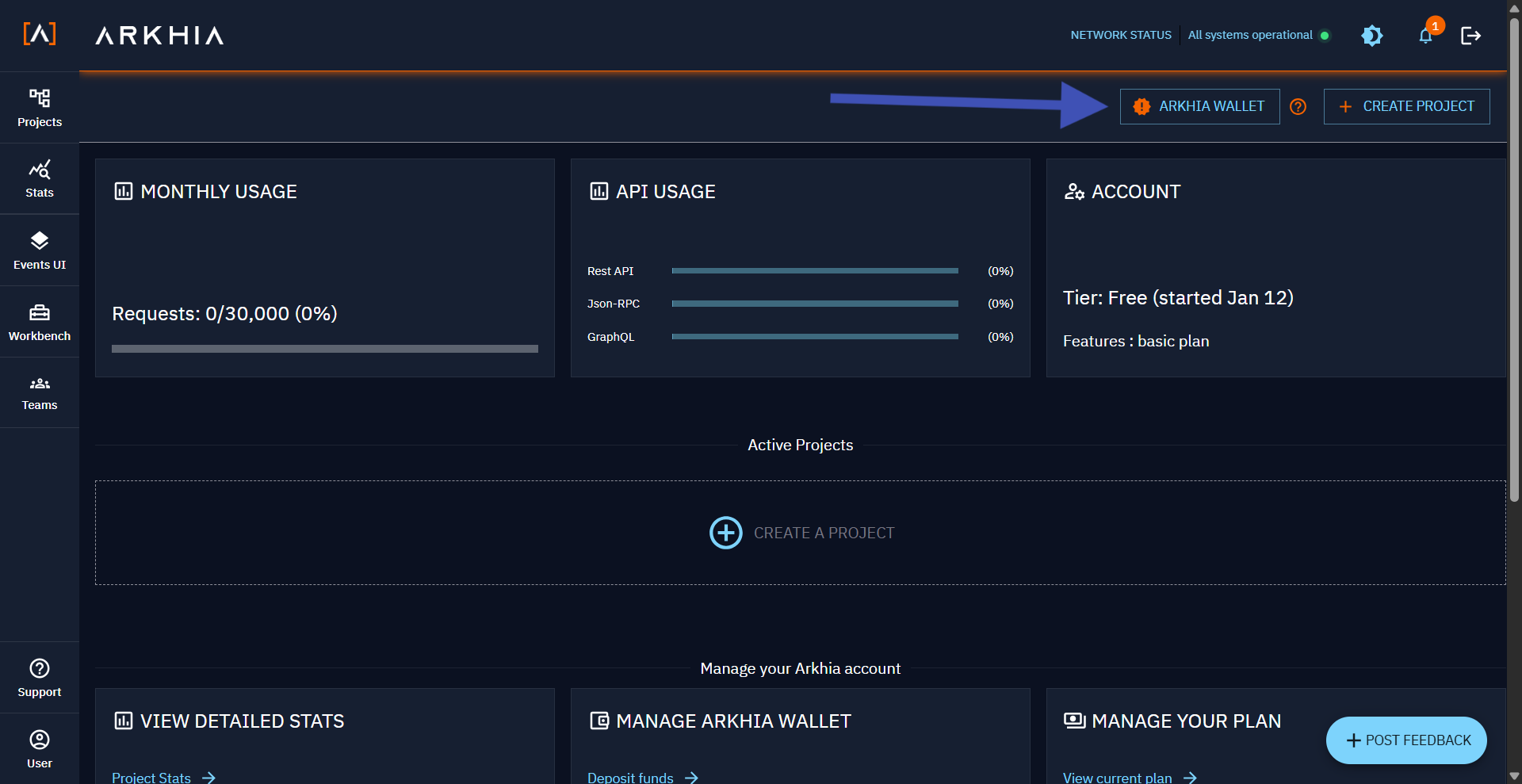Open the notifications bell
This screenshot has height=784, width=1522.
pyautogui.click(x=1425, y=36)
